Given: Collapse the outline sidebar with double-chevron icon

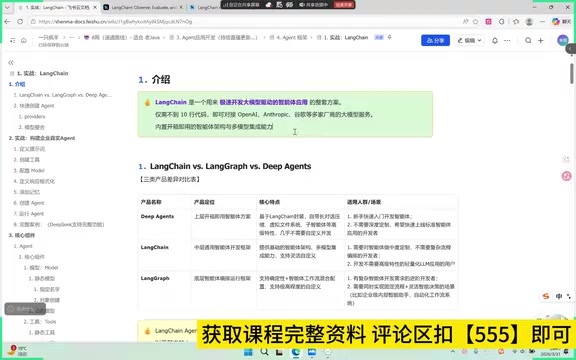Looking at the screenshot, I should [11, 62].
